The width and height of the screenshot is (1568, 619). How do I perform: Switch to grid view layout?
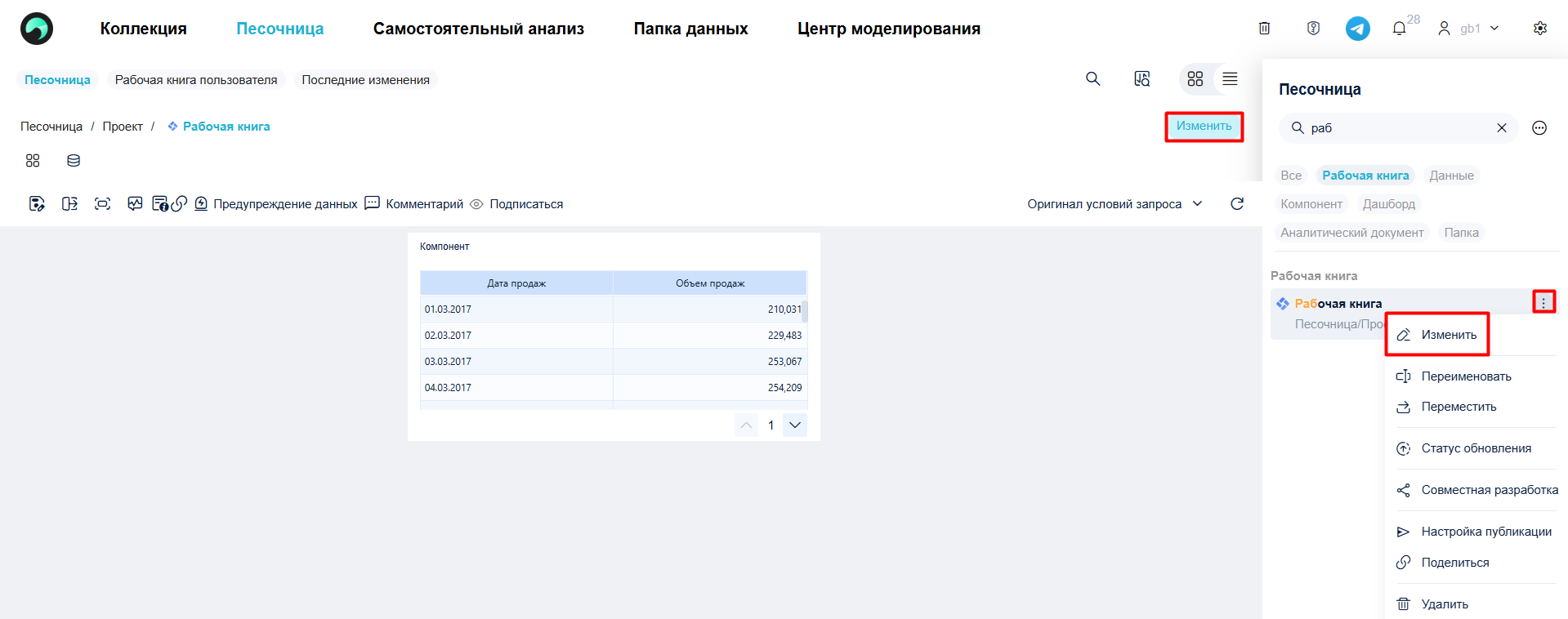(x=1195, y=79)
